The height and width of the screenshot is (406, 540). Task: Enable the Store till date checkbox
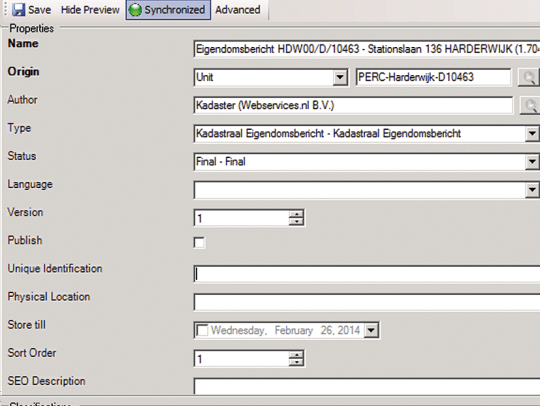(202, 331)
